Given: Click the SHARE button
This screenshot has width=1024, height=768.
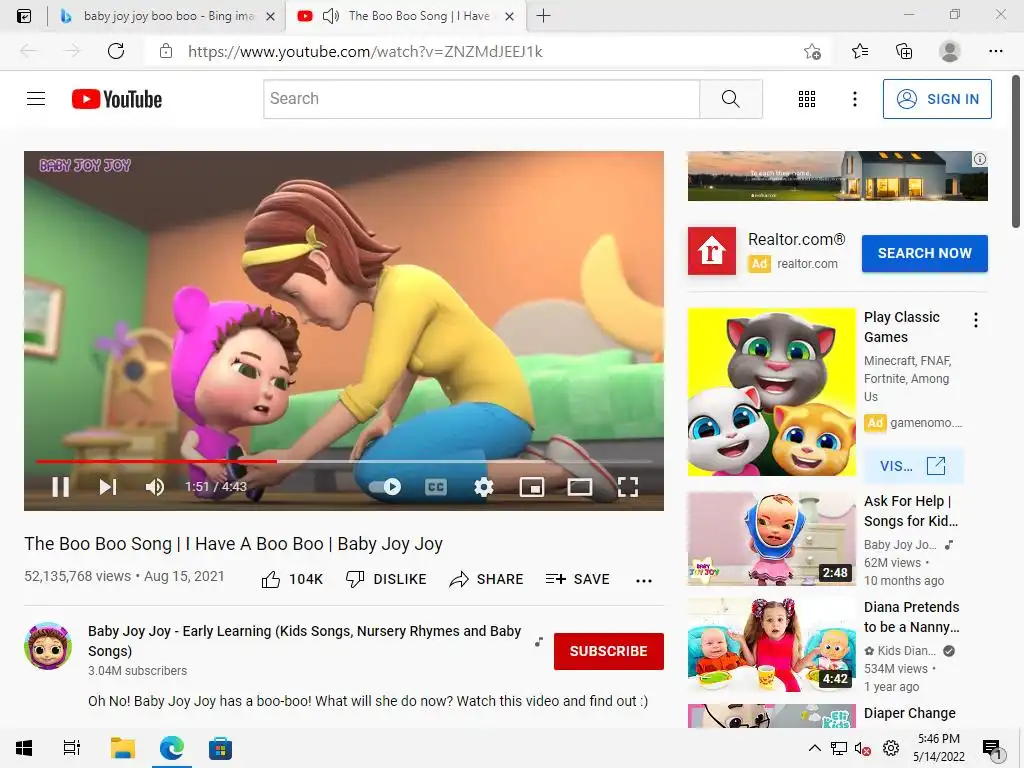Looking at the screenshot, I should 487,579.
